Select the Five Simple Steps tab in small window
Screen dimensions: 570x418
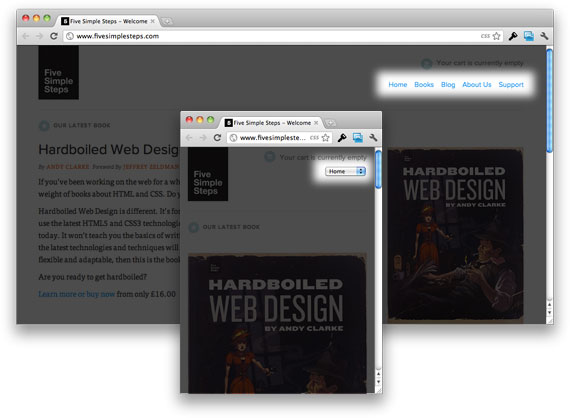click(x=272, y=123)
